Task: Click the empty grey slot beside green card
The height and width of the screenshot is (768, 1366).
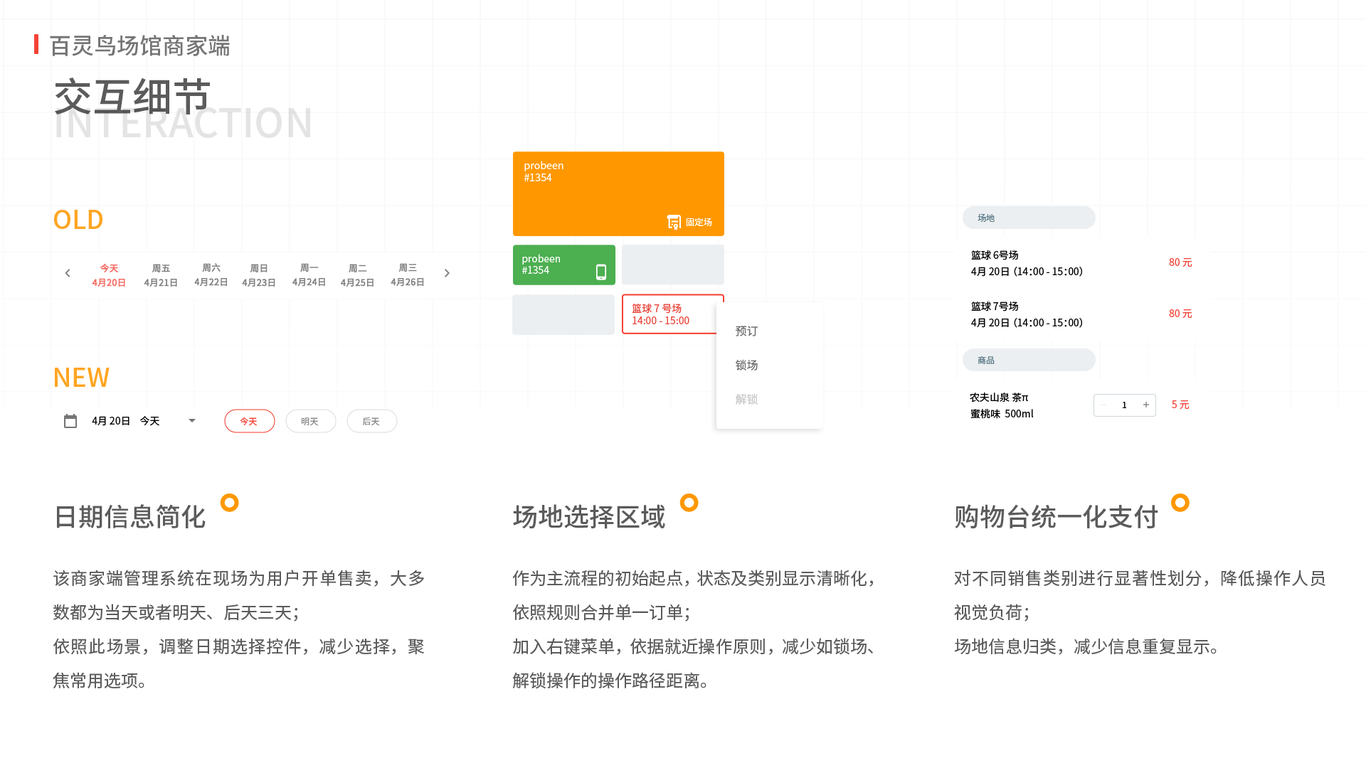Action: tap(673, 265)
